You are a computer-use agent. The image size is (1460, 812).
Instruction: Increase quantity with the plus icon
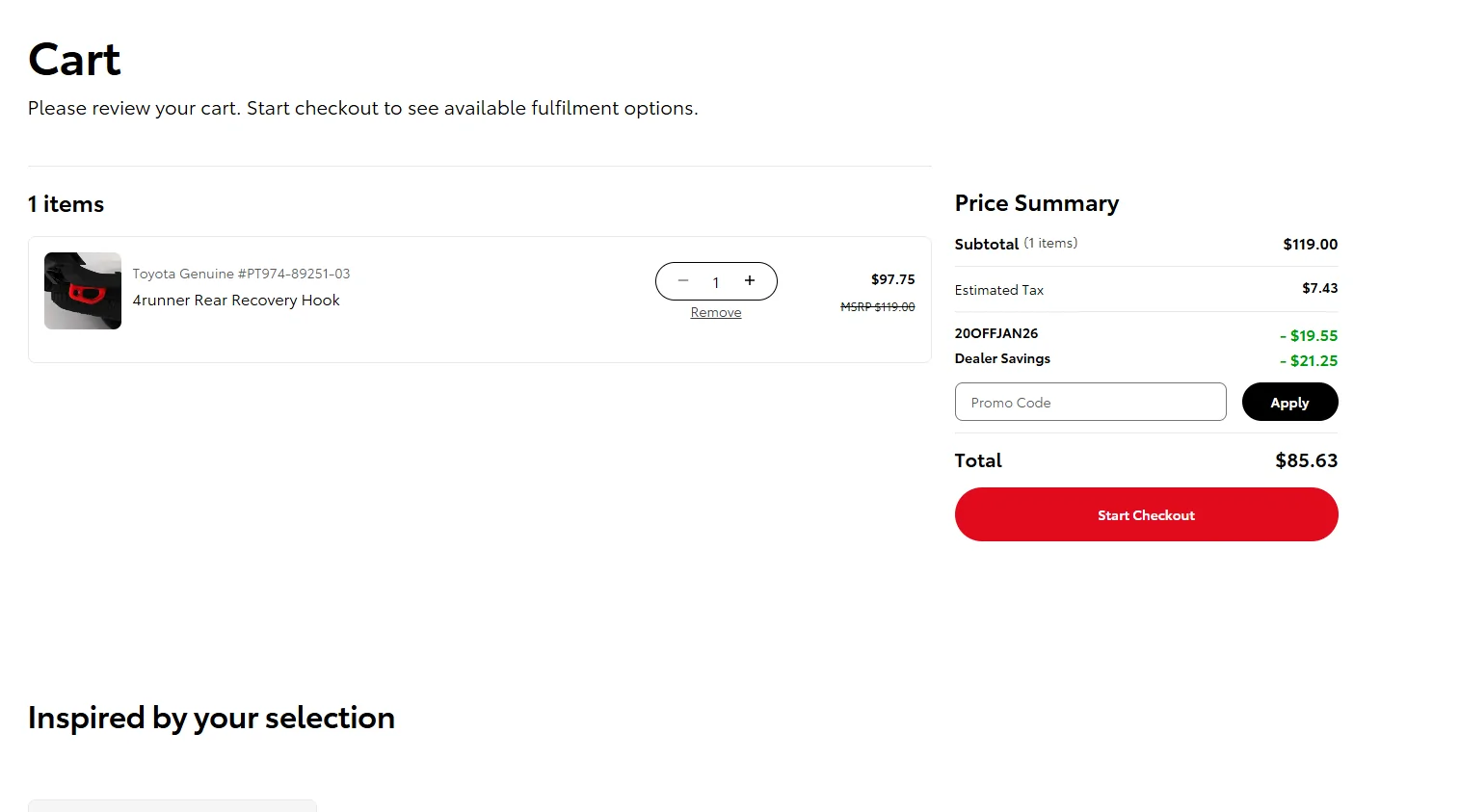coord(750,281)
